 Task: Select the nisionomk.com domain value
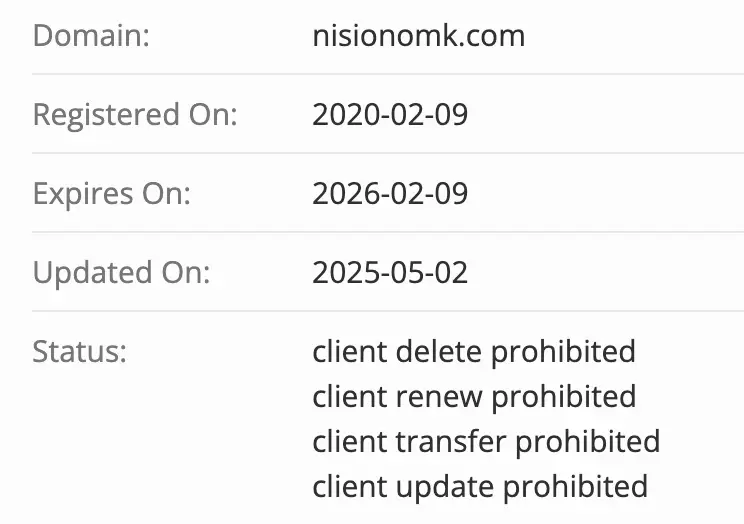[418, 37]
